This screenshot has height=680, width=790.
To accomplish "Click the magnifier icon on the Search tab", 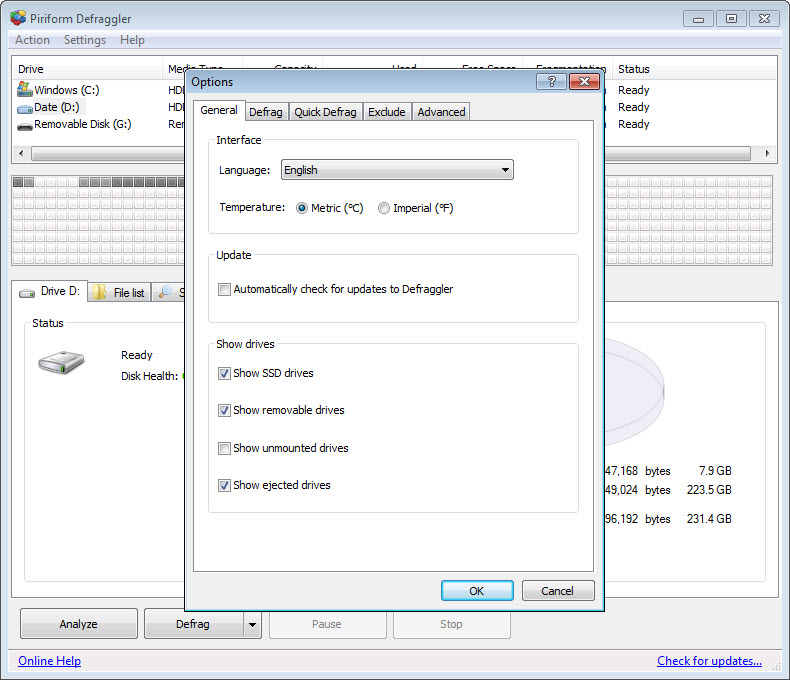I will point(165,292).
